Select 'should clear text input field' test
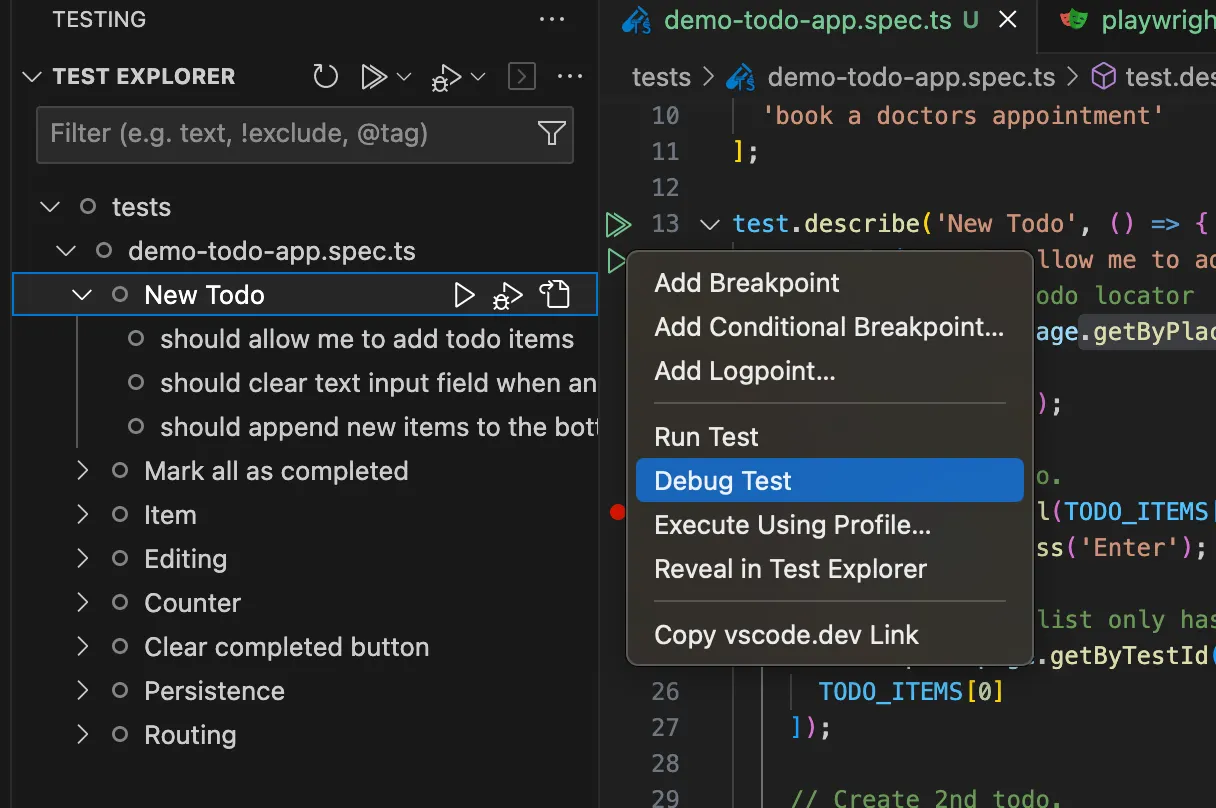The width and height of the screenshot is (1216, 808). [x=378, y=383]
